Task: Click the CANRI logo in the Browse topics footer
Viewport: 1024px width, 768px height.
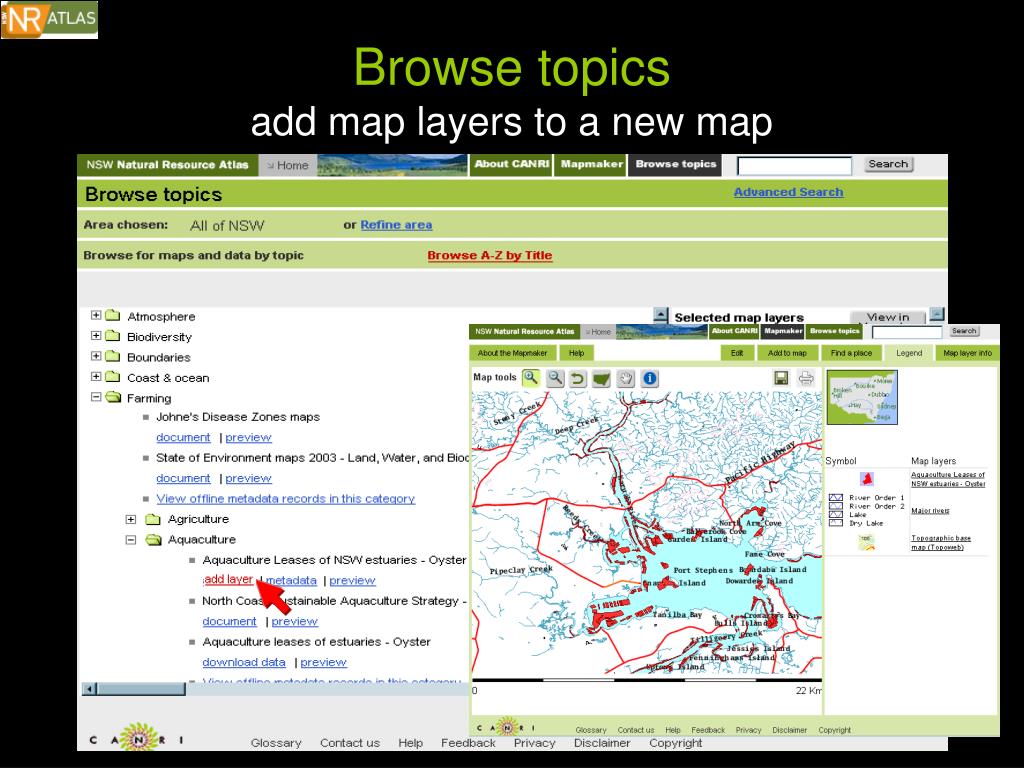Action: pos(136,739)
